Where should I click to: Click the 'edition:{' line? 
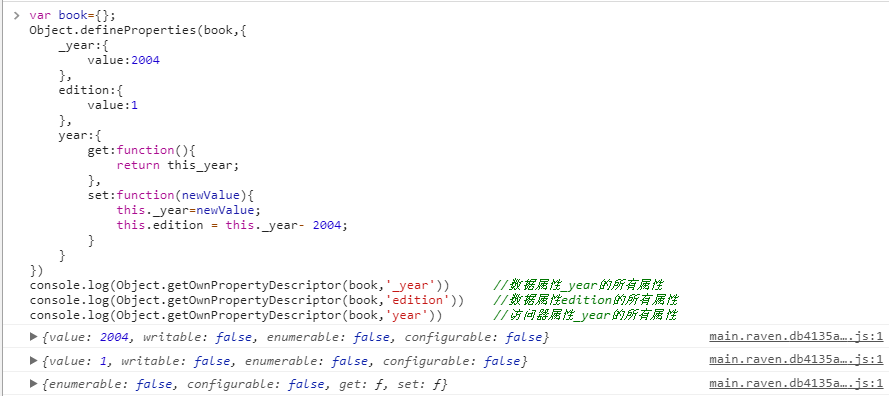point(91,90)
